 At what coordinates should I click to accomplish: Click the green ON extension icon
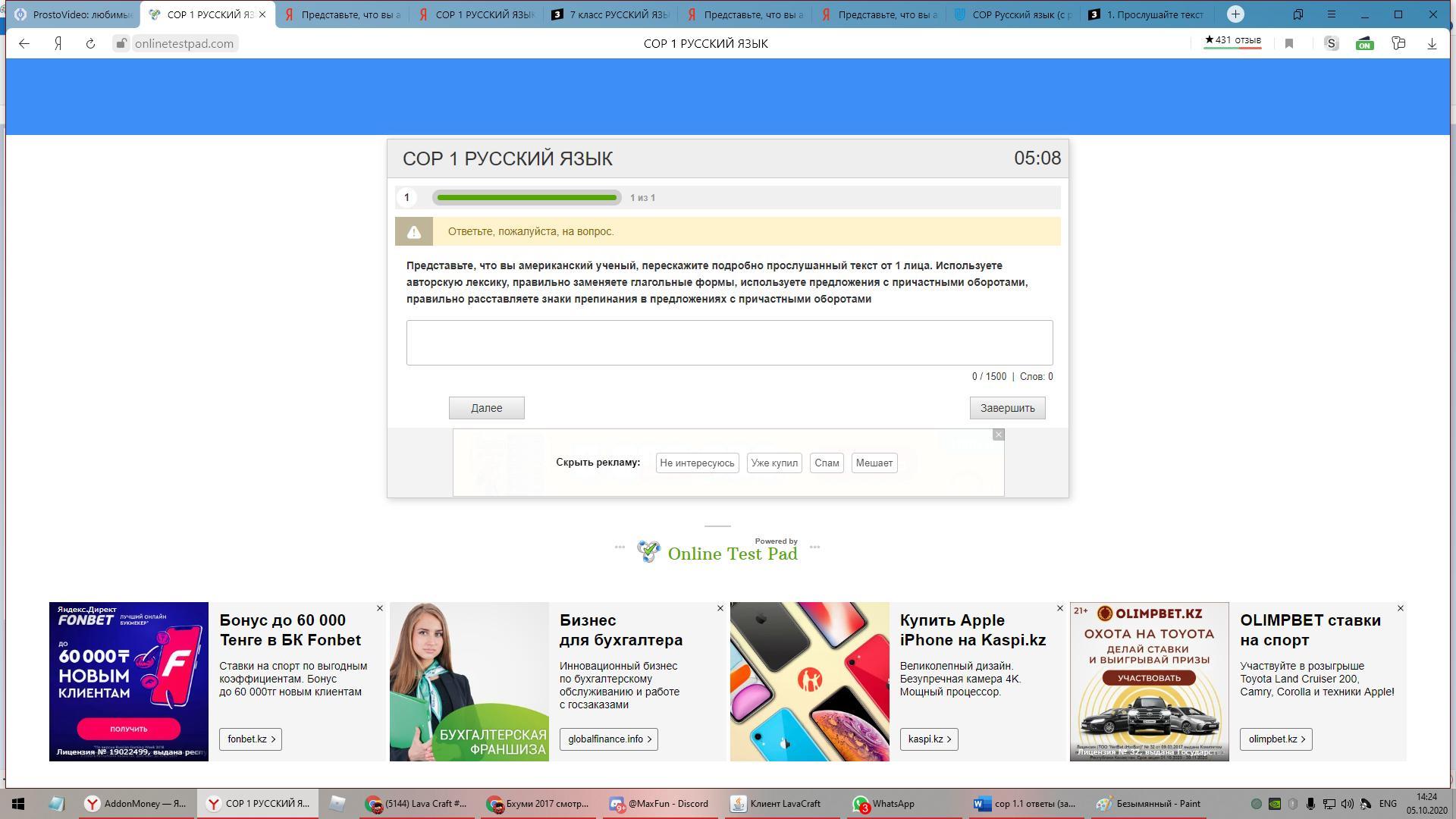(x=1364, y=43)
